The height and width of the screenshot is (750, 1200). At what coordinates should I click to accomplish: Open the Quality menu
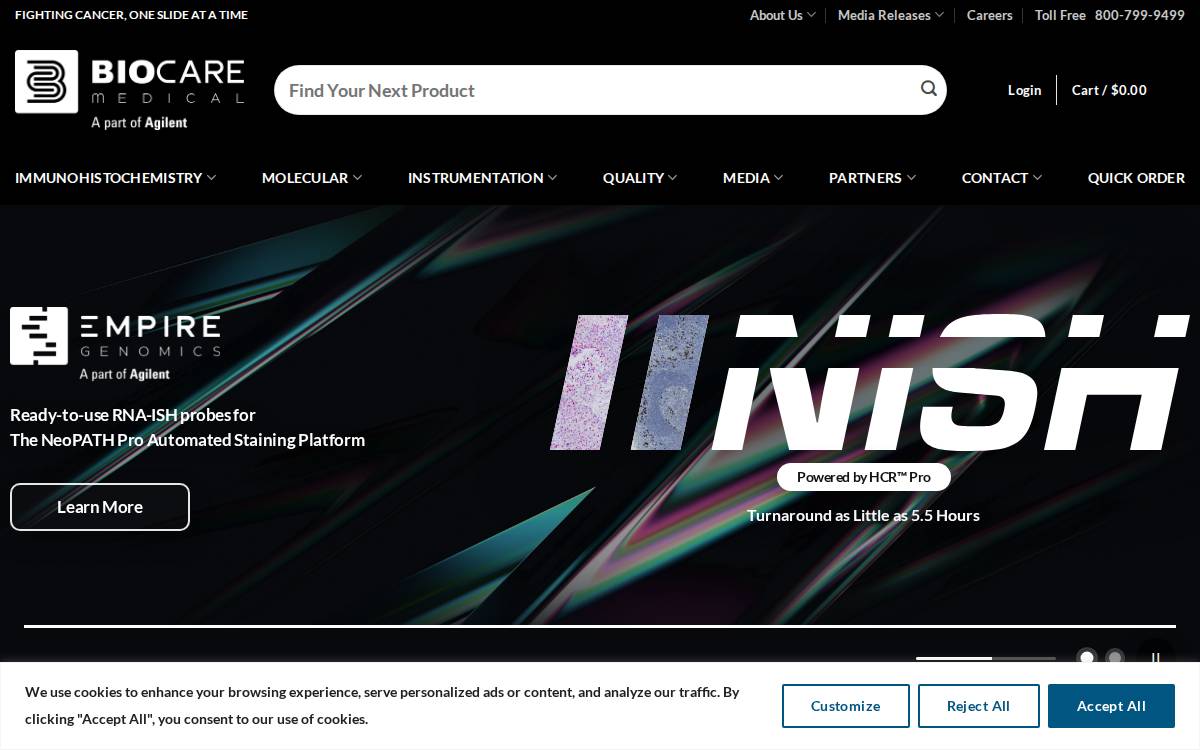tap(640, 178)
